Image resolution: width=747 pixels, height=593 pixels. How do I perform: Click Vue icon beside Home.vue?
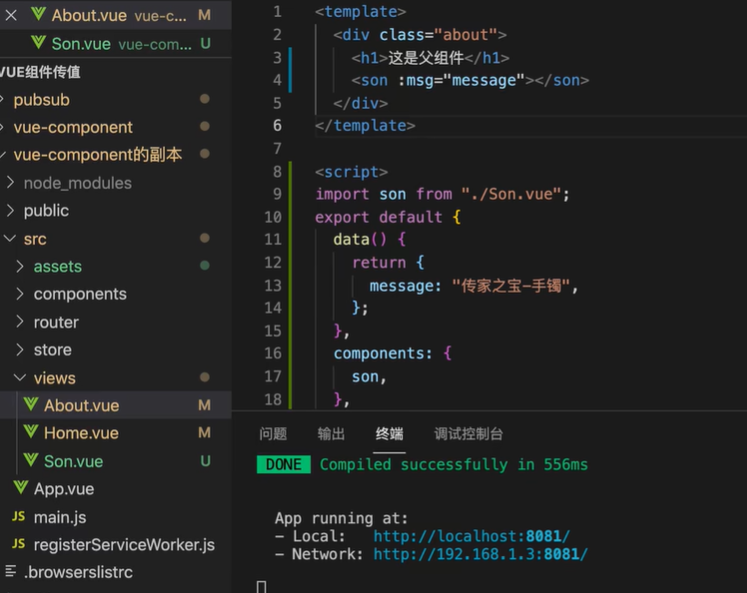[x=31, y=432]
